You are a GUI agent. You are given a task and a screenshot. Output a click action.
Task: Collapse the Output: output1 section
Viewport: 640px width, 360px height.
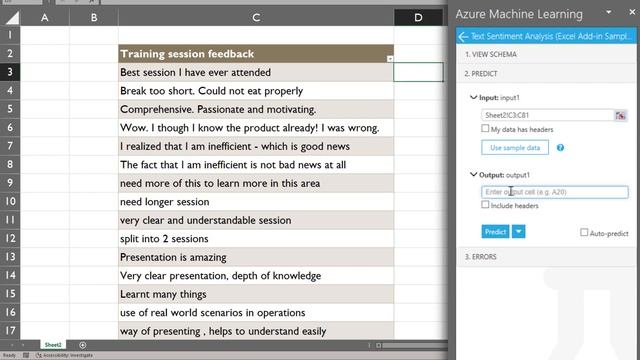point(473,175)
